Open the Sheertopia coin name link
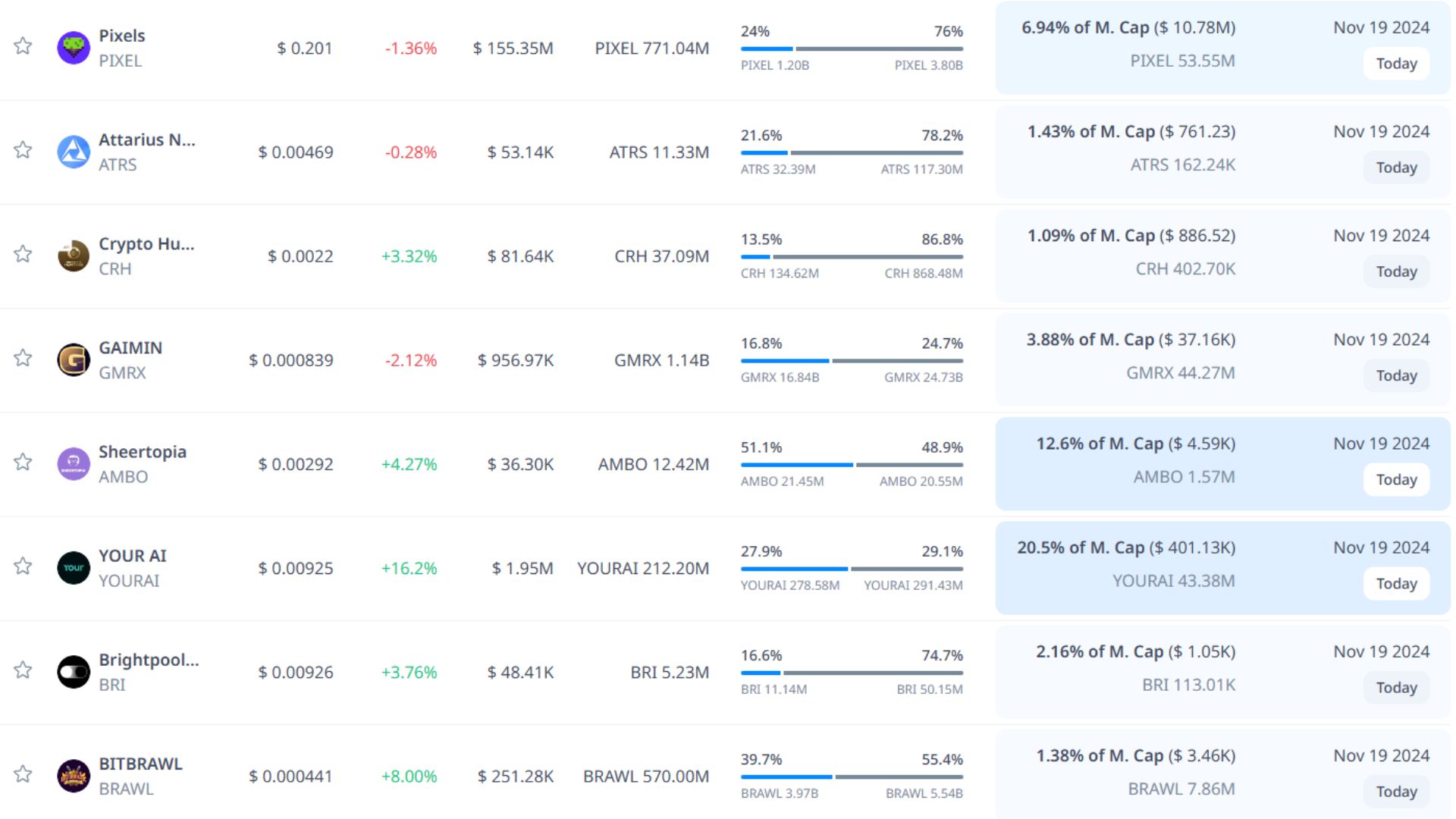 pos(142,452)
